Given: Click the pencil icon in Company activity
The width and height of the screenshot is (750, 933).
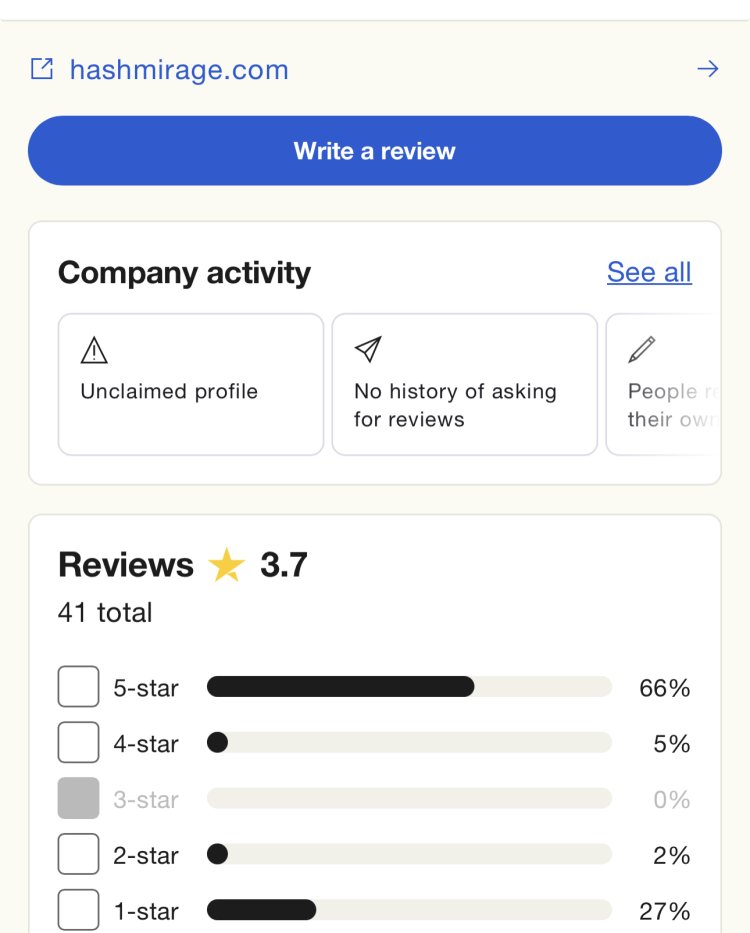Looking at the screenshot, I should 641,349.
